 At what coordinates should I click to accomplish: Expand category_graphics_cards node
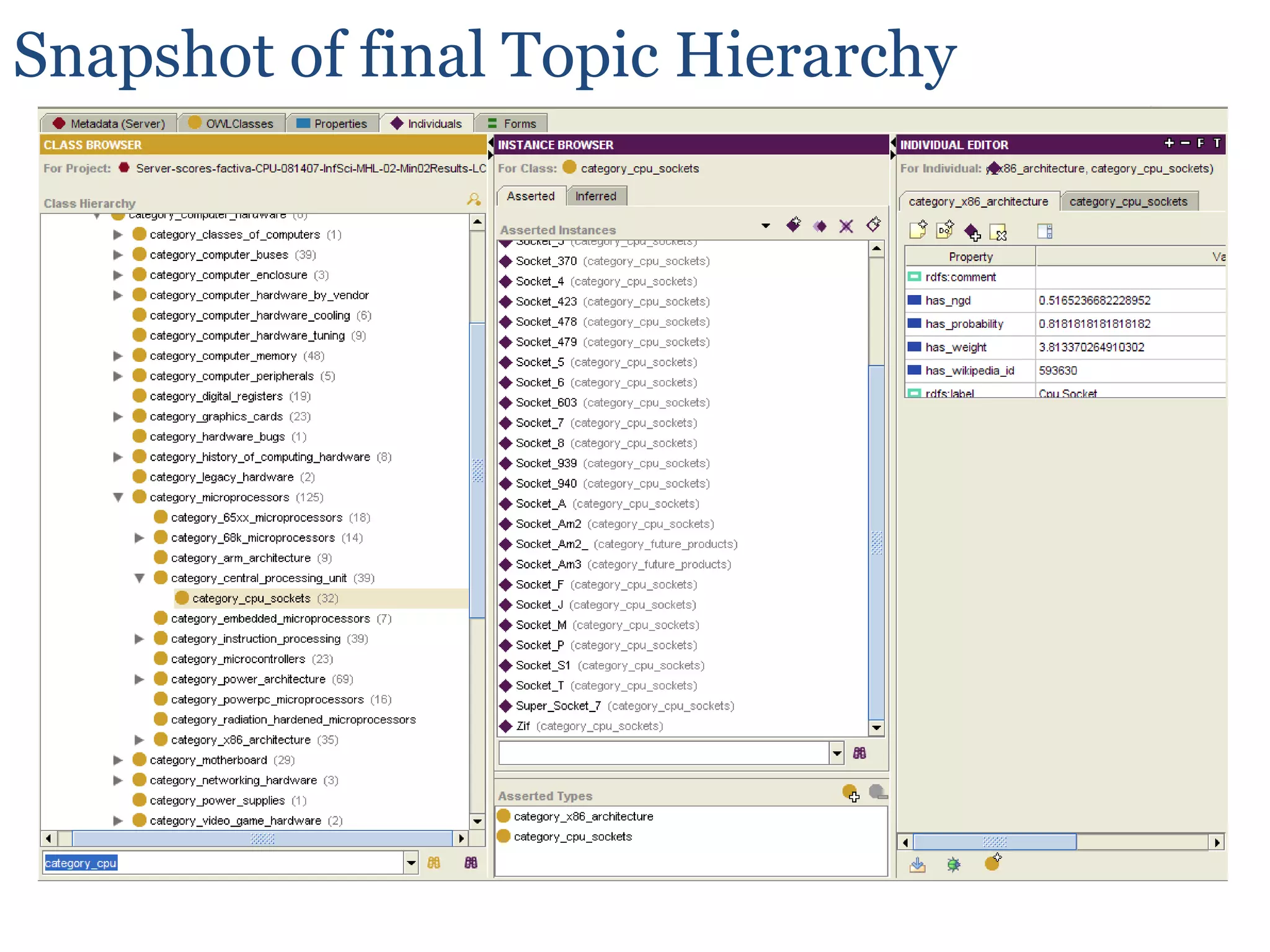click(x=118, y=416)
